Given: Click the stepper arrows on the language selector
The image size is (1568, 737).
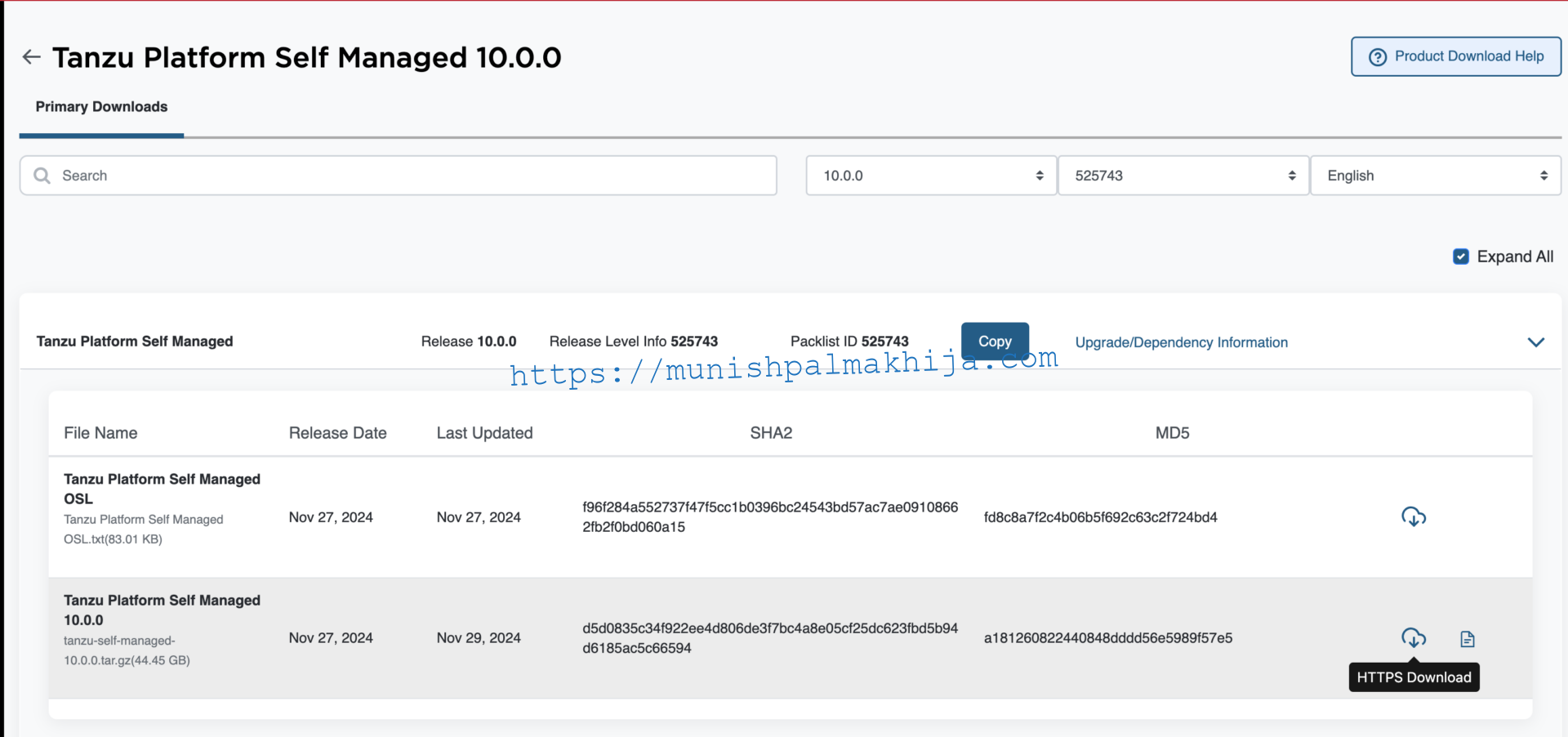Looking at the screenshot, I should point(1544,175).
